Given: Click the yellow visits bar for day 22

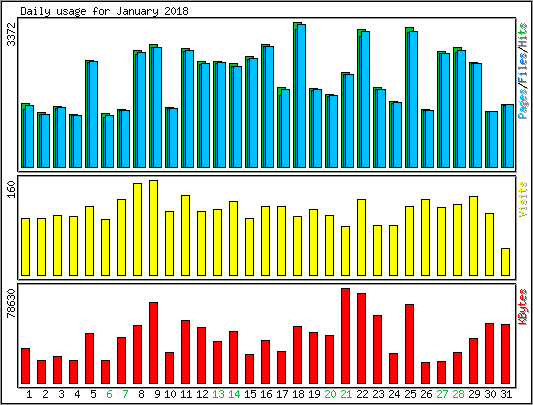Looking at the screenshot, I should pos(361,237).
